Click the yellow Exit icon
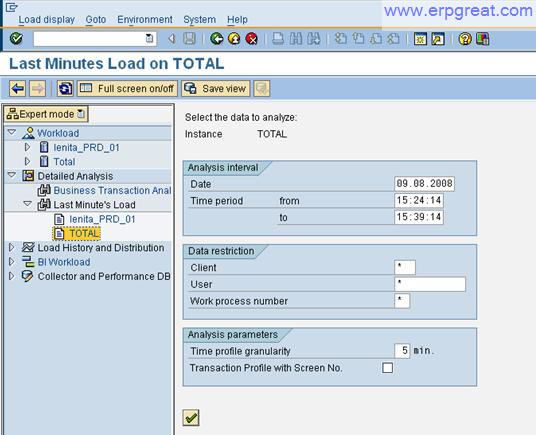536x435 pixels. tap(234, 39)
